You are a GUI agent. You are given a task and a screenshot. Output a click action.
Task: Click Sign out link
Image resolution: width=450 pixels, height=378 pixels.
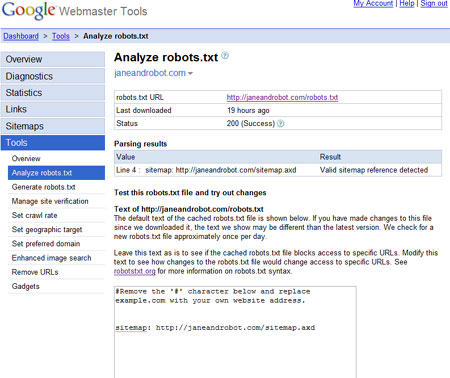(x=434, y=4)
